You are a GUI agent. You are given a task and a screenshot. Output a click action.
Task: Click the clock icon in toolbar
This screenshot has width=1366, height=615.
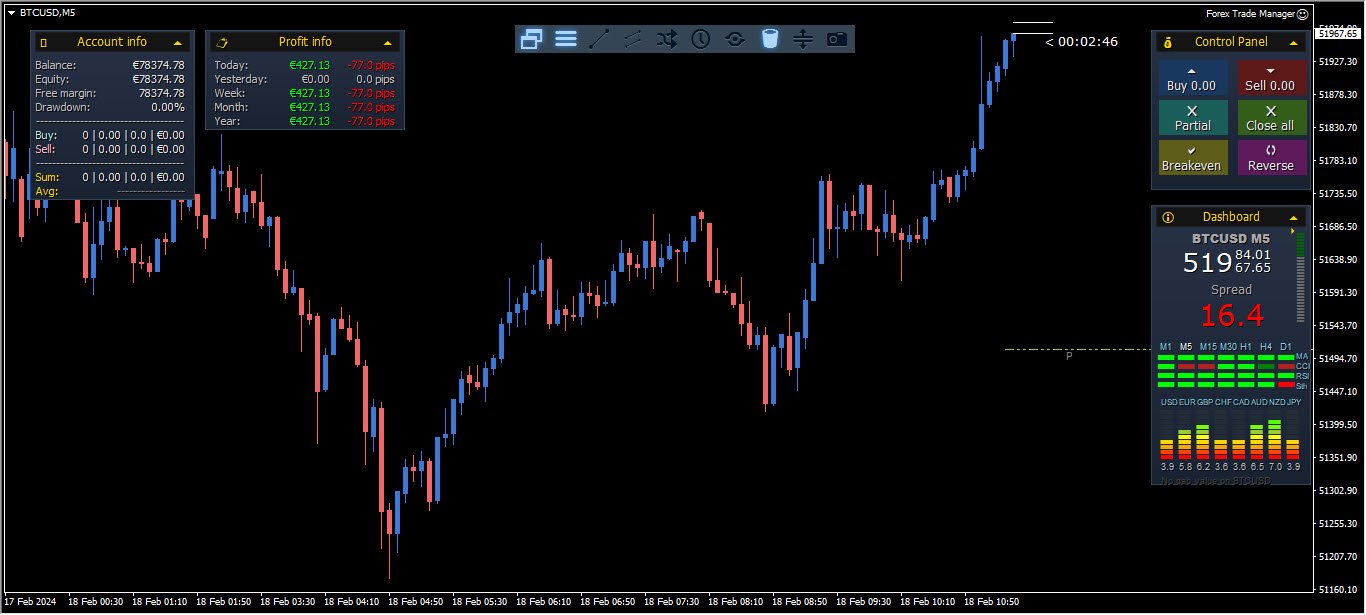point(701,39)
